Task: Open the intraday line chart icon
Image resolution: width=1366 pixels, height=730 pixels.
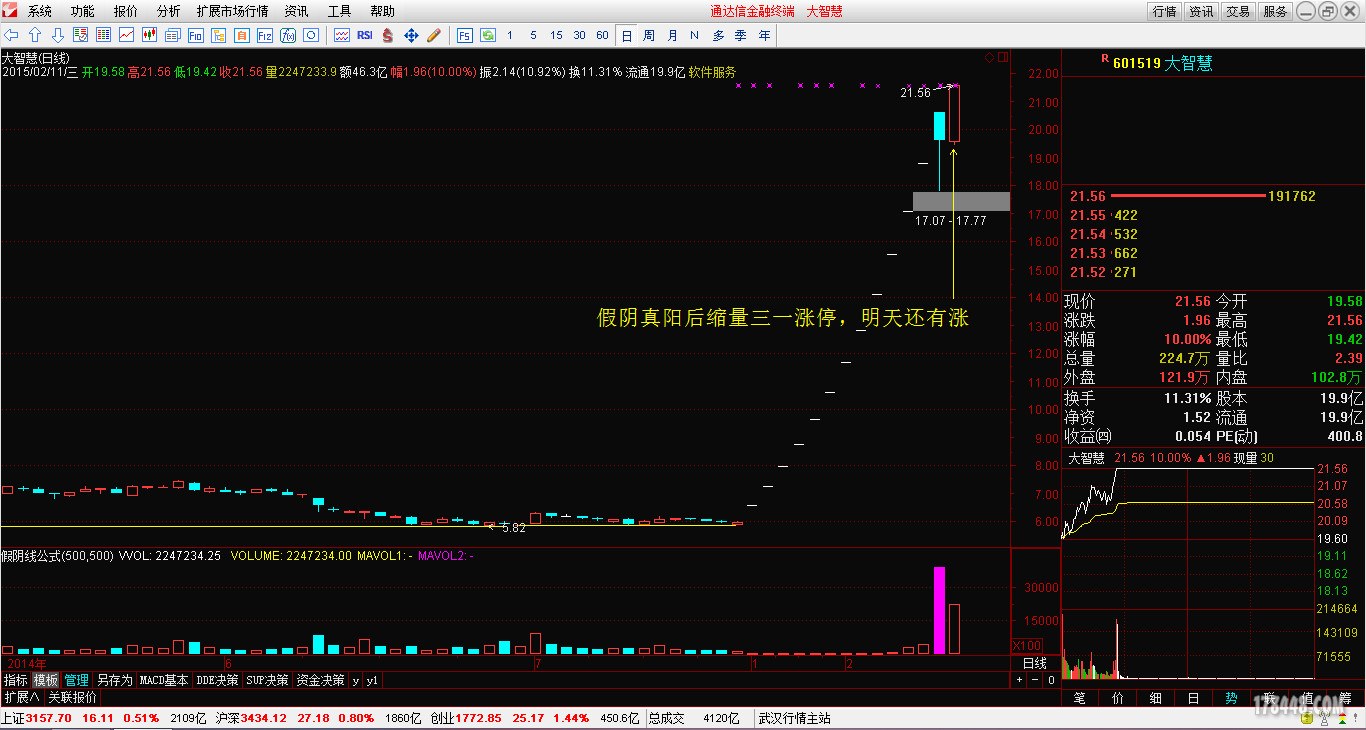Action: (126, 35)
